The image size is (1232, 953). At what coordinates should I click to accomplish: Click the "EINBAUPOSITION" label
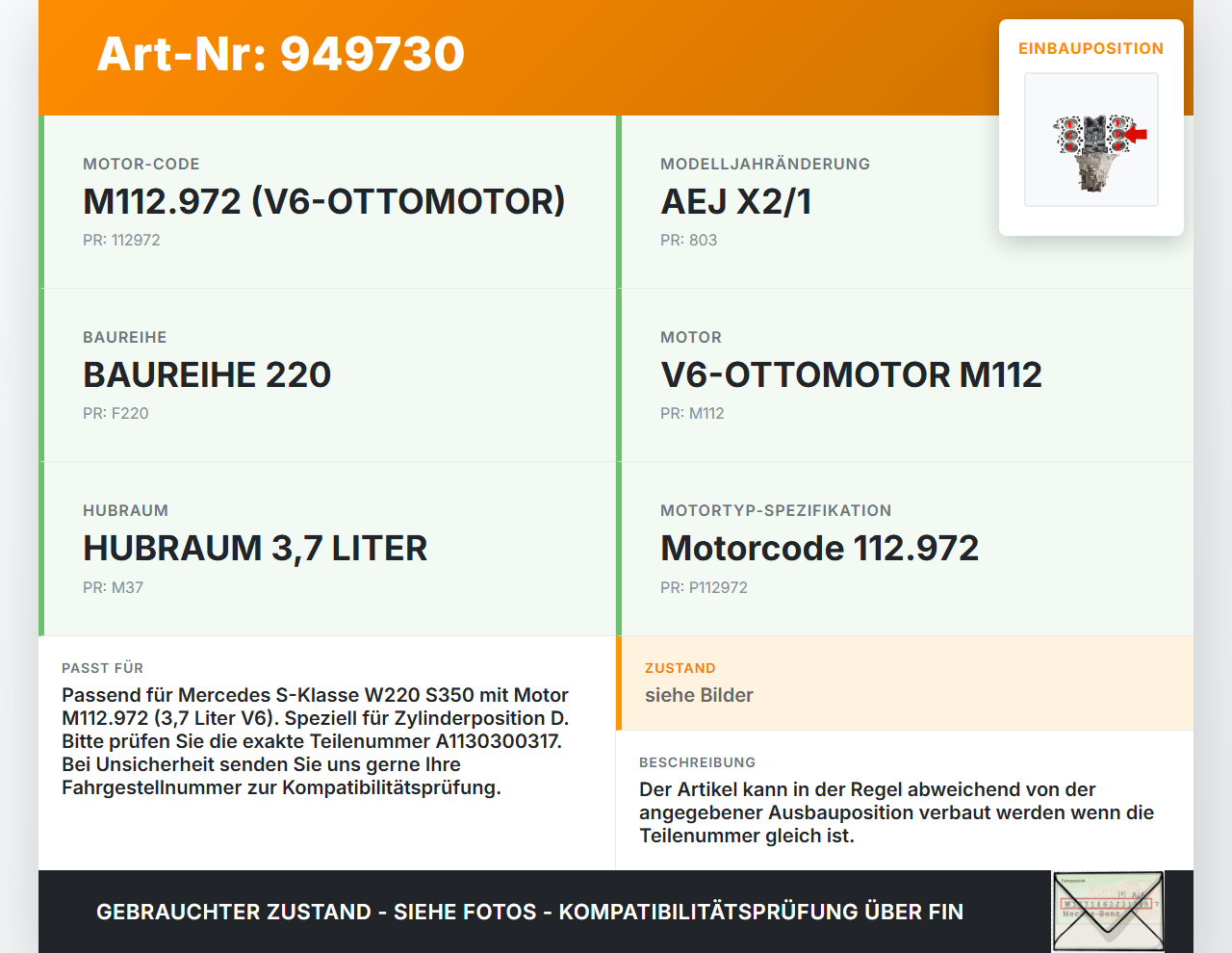1091,48
